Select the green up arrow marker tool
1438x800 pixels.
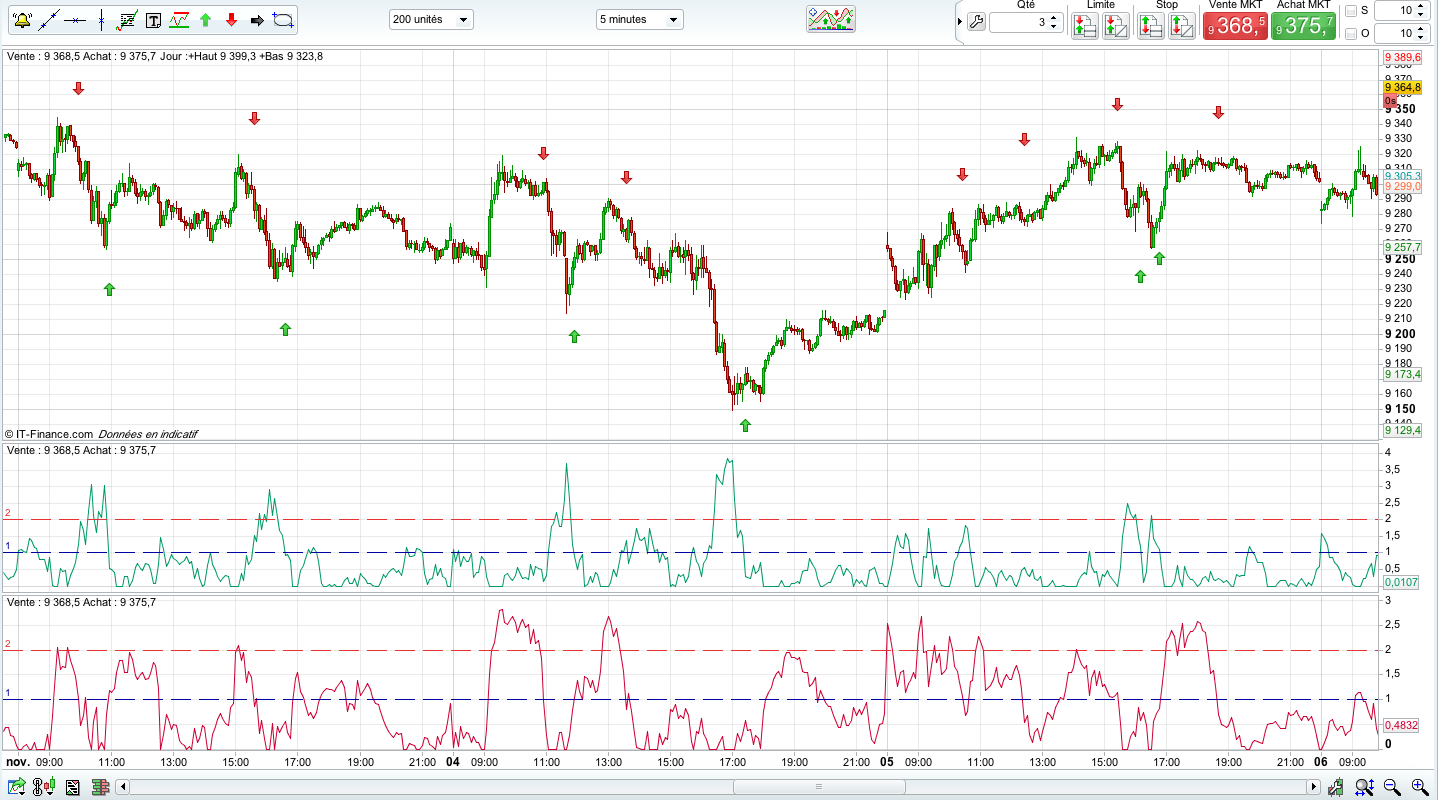[206, 20]
